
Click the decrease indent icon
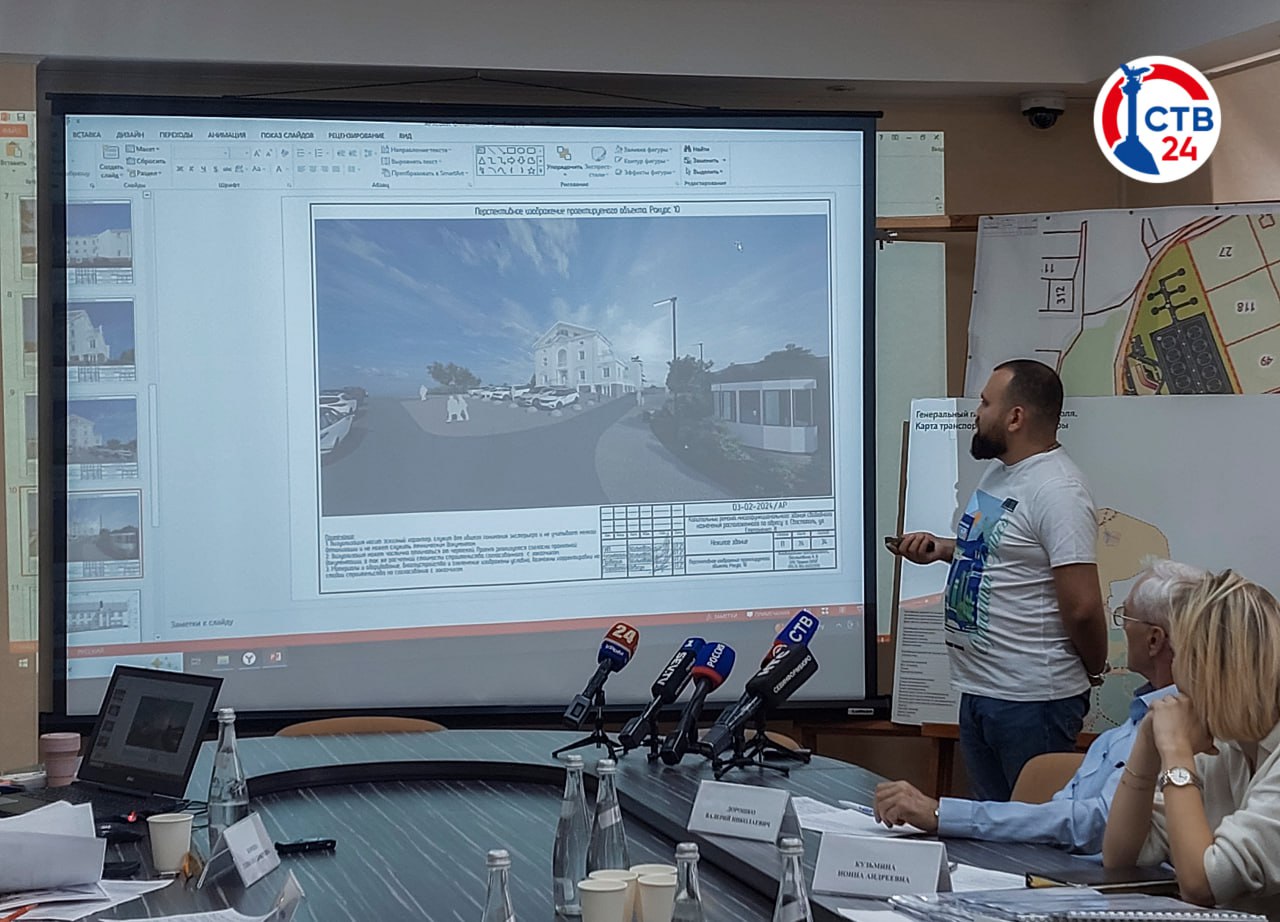[x=339, y=153]
